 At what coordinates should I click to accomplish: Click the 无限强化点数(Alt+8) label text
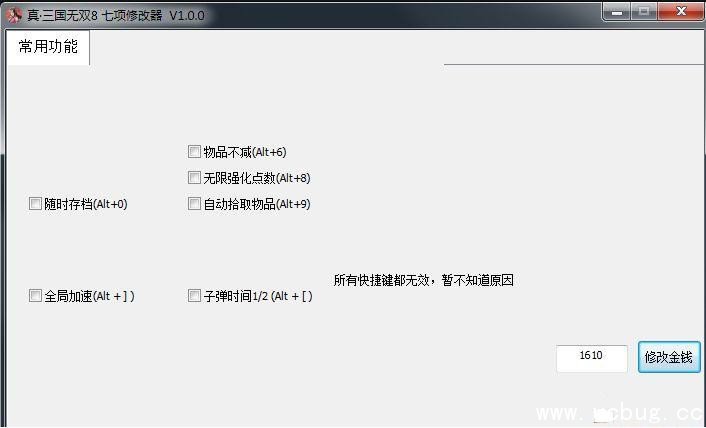pos(257,178)
